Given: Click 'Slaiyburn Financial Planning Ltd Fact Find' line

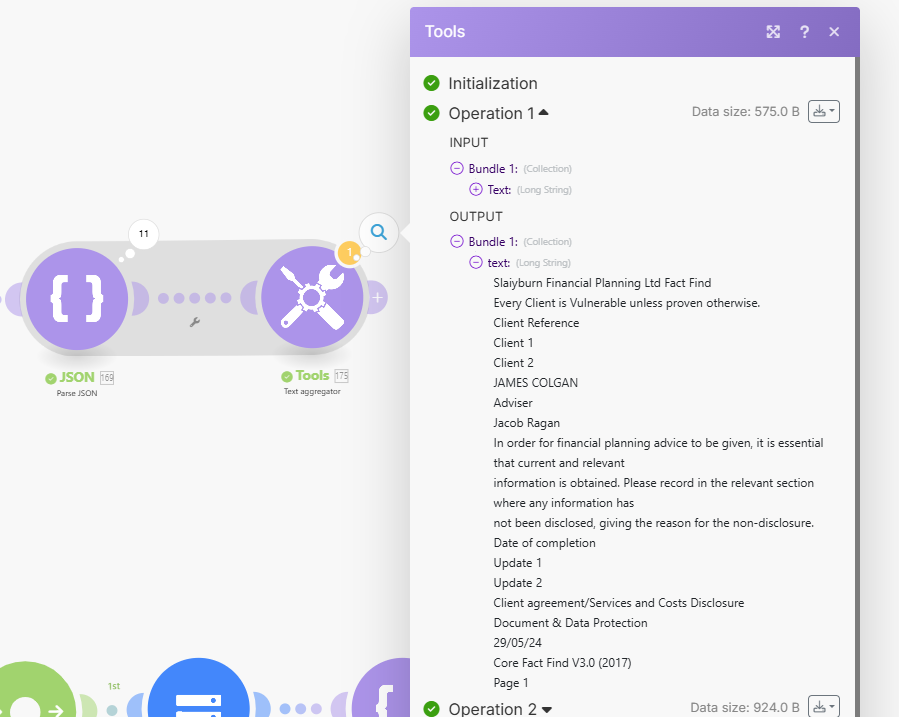Looking at the screenshot, I should tap(602, 283).
